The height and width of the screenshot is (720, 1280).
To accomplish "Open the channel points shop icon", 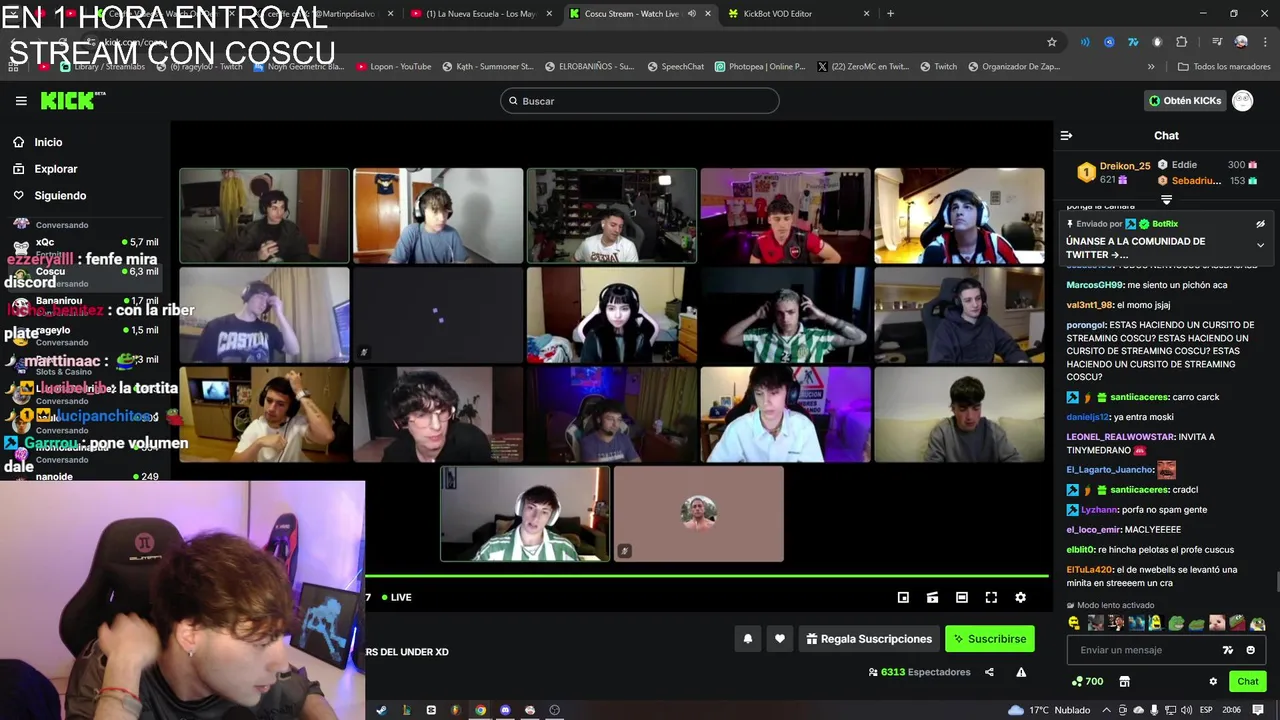I will [1124, 681].
